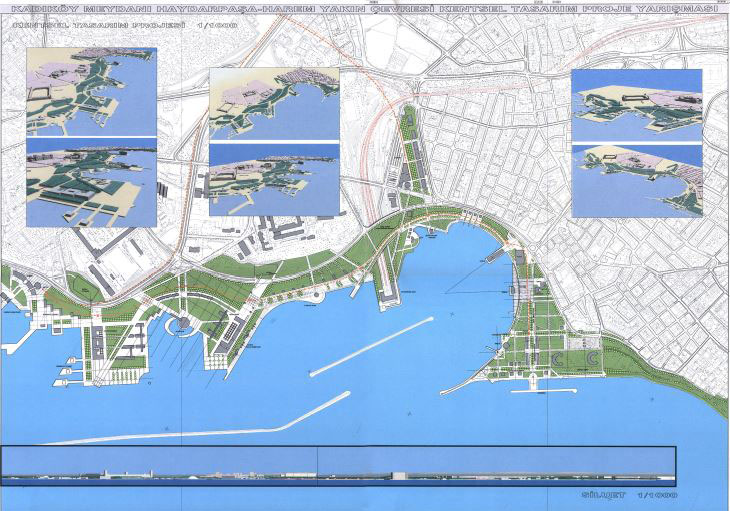Click the tall gray building in silhouette

click(x=399, y=476)
